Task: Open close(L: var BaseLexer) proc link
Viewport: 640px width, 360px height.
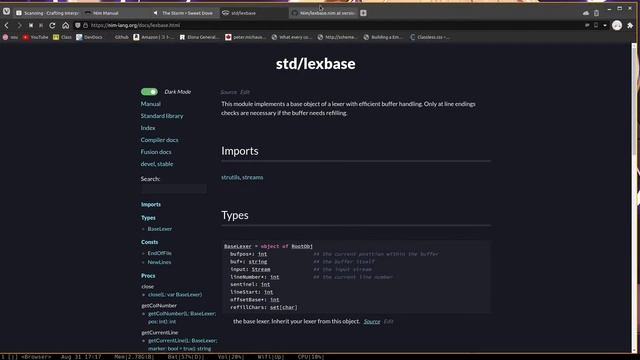Action: click(x=175, y=294)
